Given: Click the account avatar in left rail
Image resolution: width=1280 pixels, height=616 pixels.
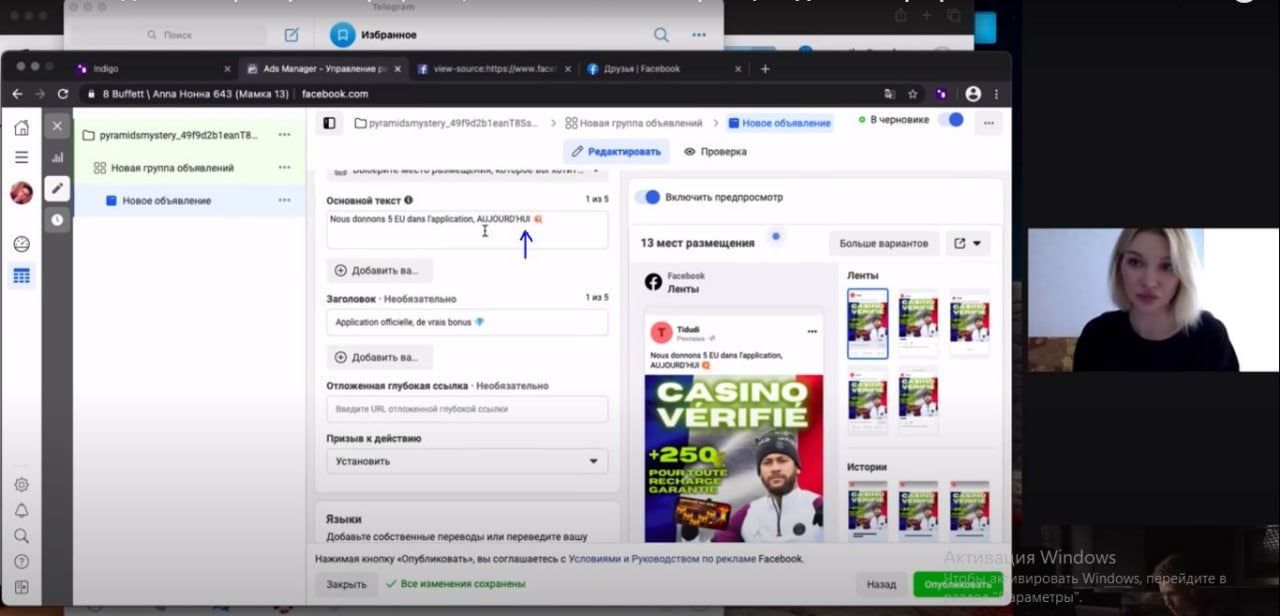Looking at the screenshot, I should (21, 192).
